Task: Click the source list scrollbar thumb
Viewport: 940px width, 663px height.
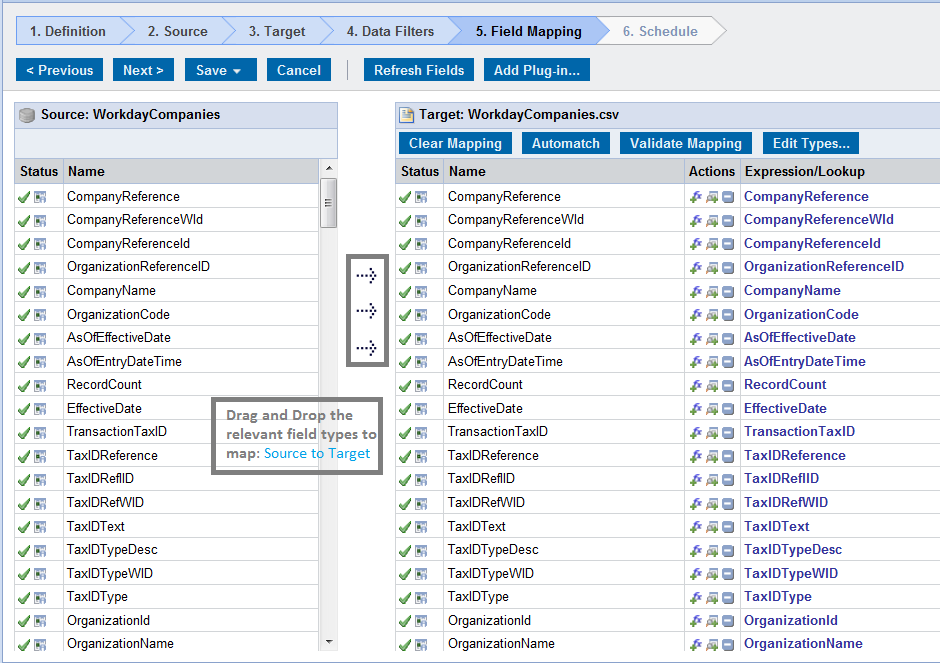Action: [x=329, y=203]
